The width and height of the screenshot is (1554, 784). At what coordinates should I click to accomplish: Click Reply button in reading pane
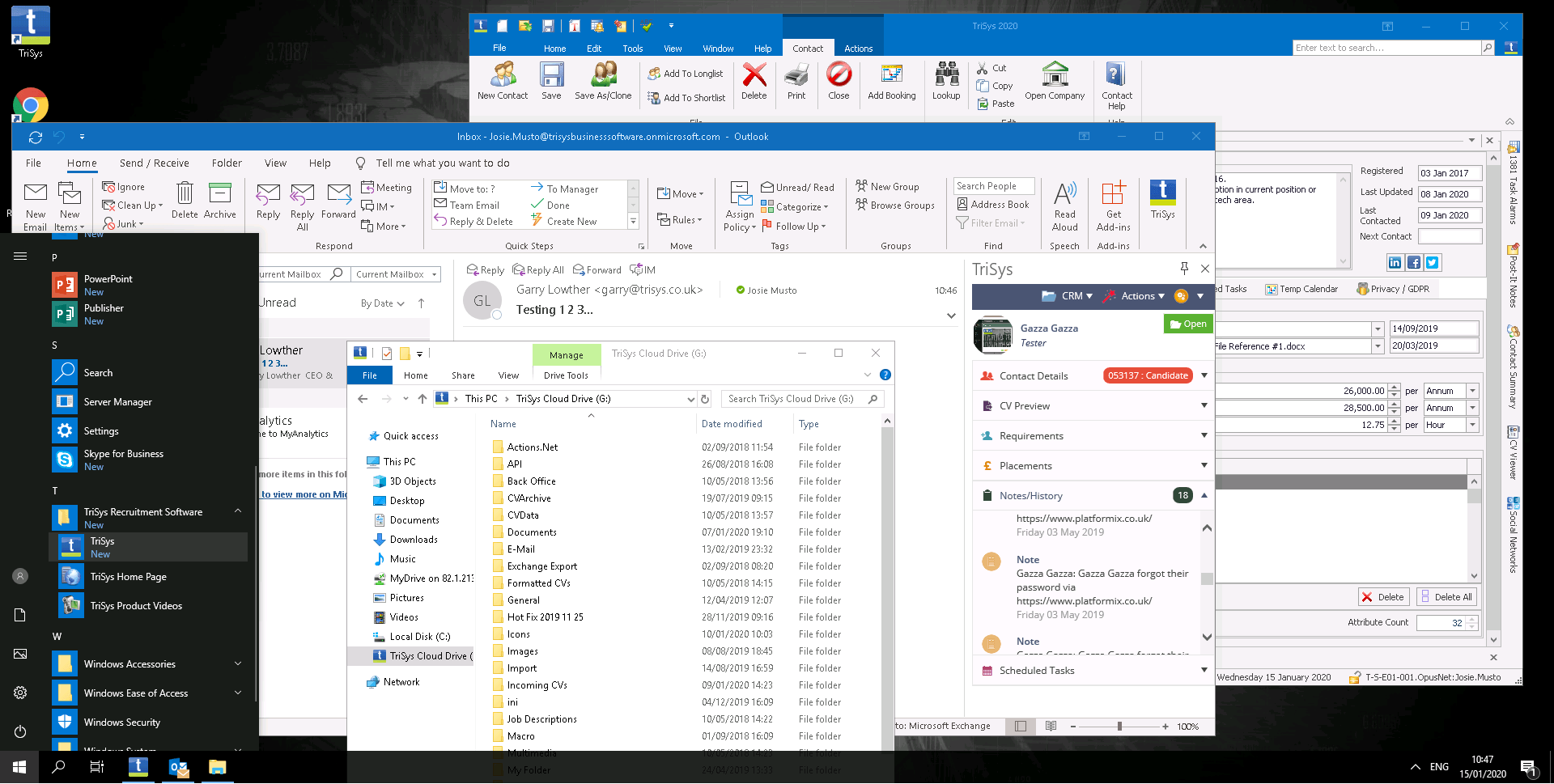(x=486, y=270)
